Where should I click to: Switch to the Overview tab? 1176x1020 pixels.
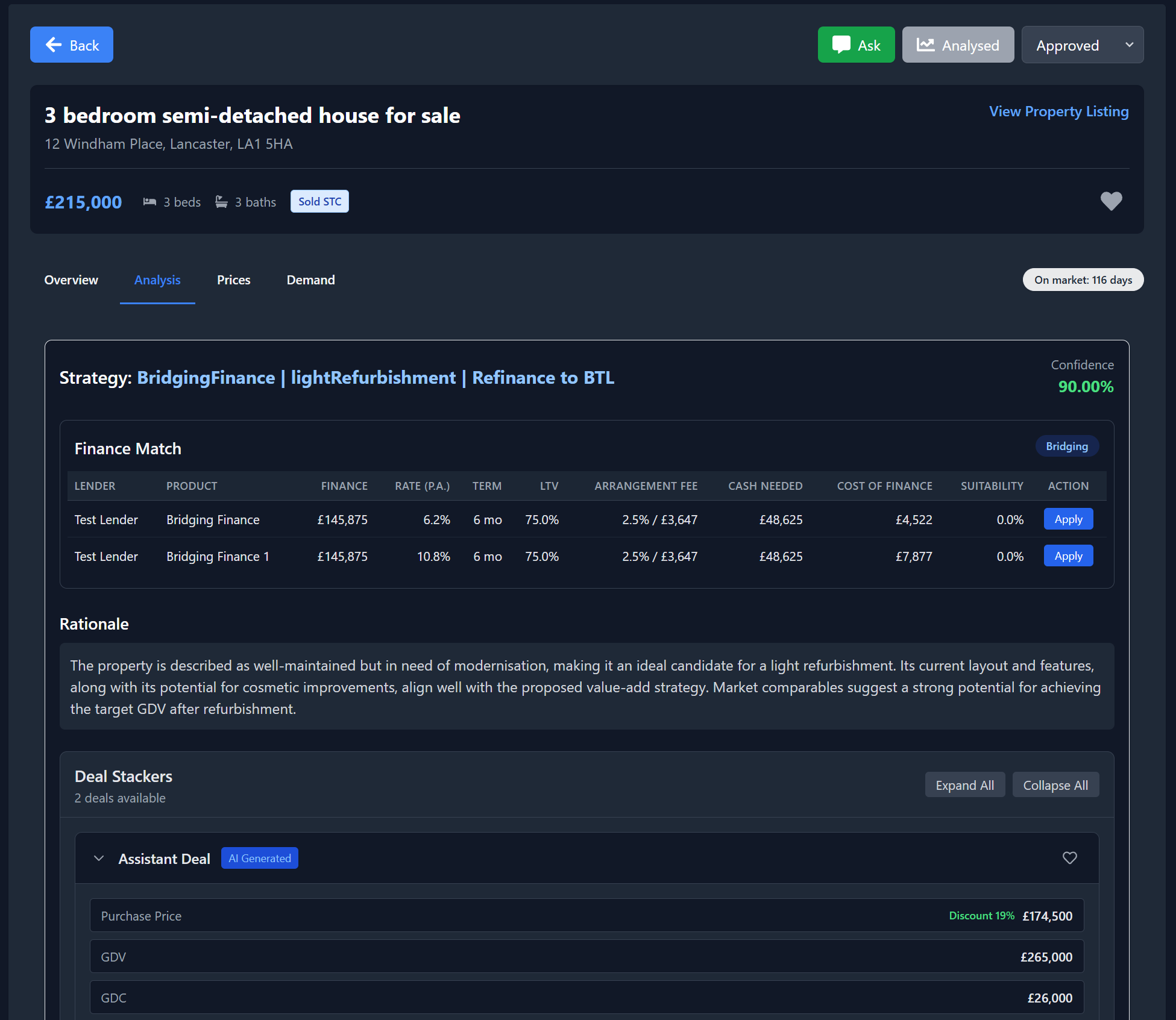point(71,280)
